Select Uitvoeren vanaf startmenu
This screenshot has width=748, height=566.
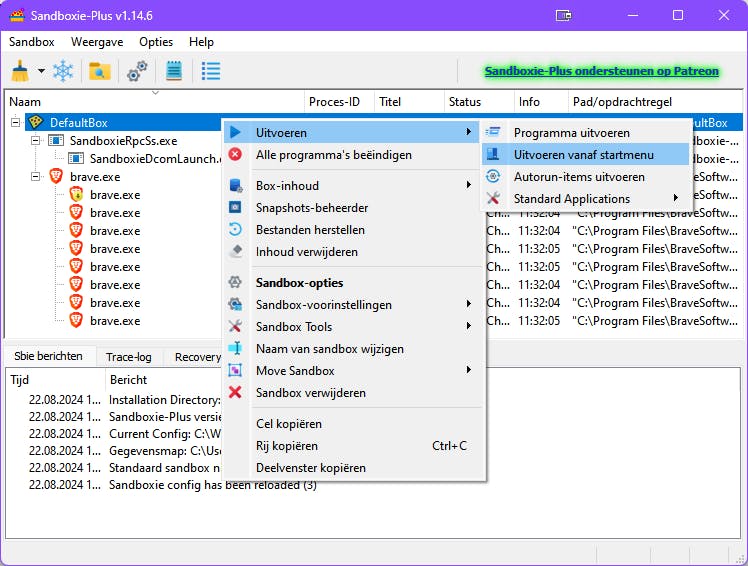tap(584, 155)
